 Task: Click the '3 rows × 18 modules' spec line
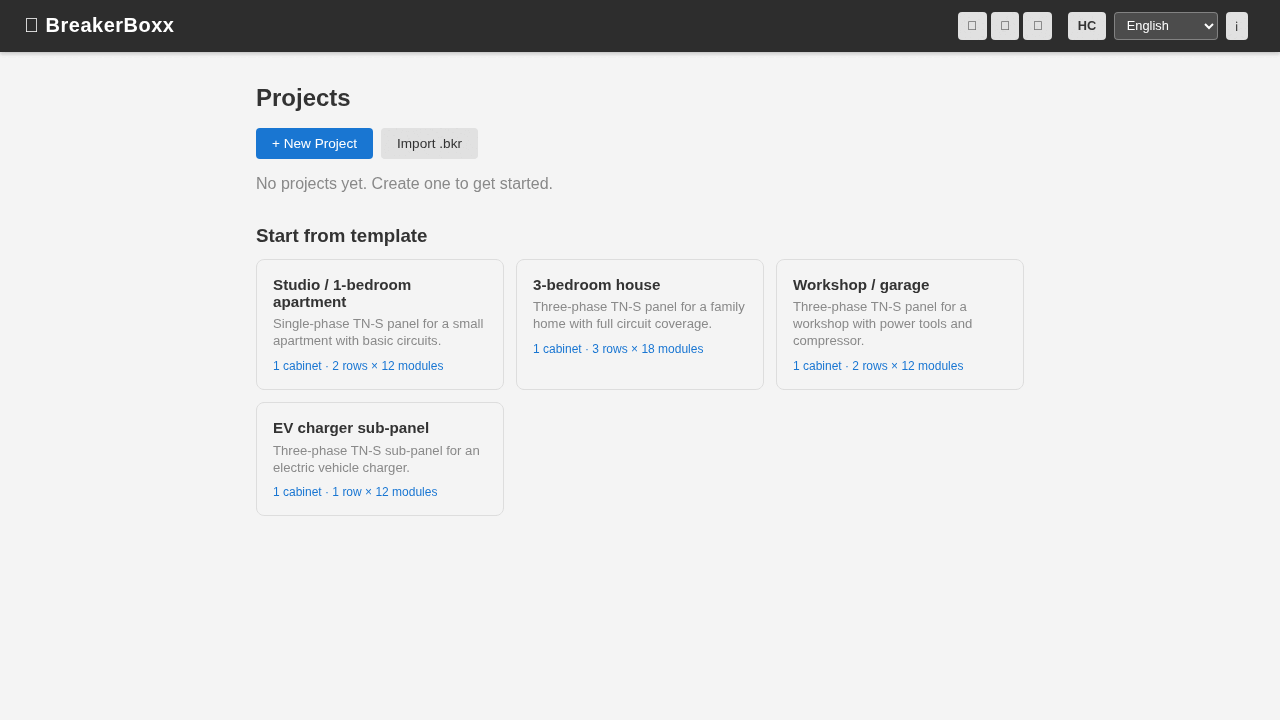click(x=647, y=349)
